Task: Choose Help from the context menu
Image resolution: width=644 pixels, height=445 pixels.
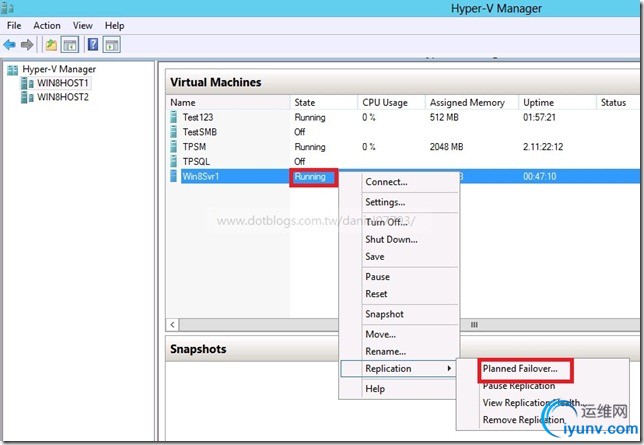Action: click(x=398, y=389)
